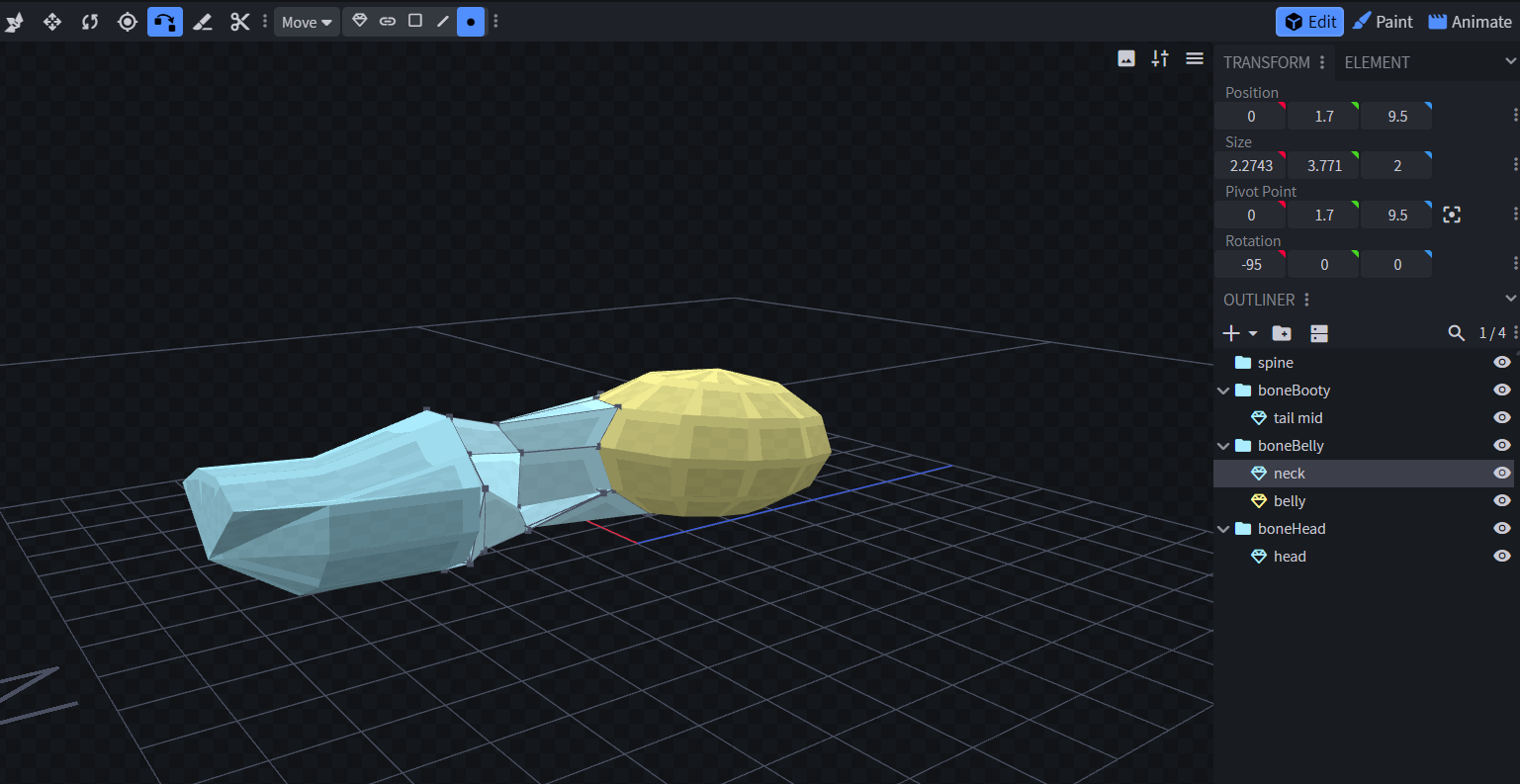Open the add element dropdown arrow
Image resolution: width=1520 pixels, height=784 pixels.
click(x=1253, y=334)
